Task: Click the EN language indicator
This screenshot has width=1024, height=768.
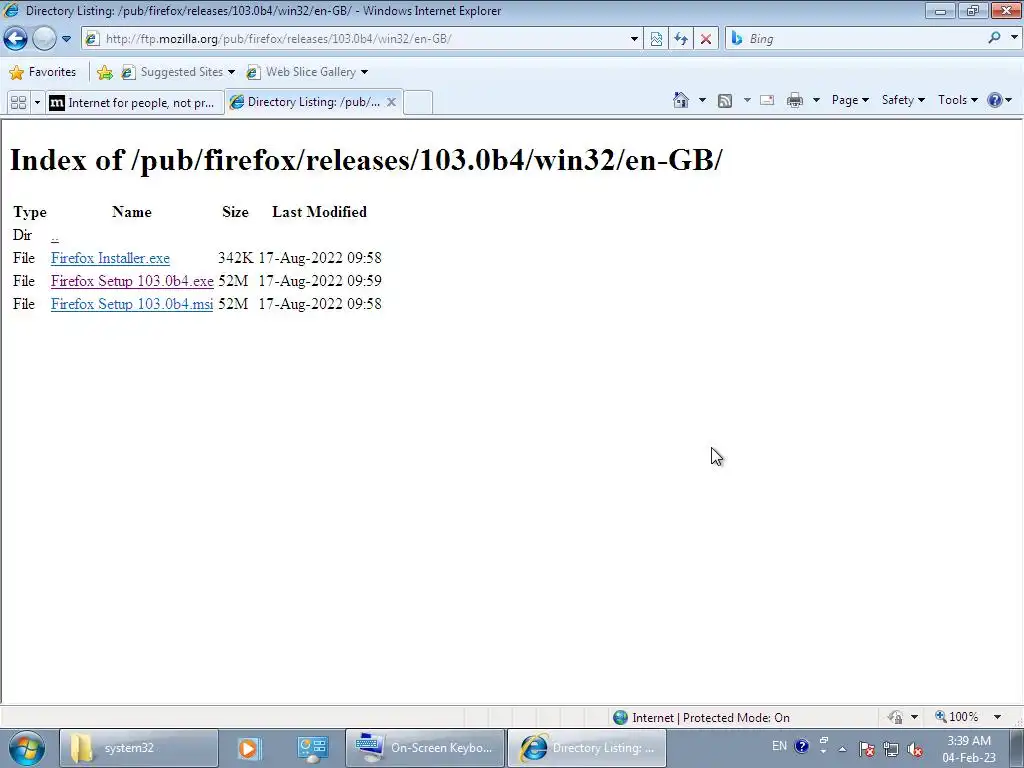Action: coord(779,746)
